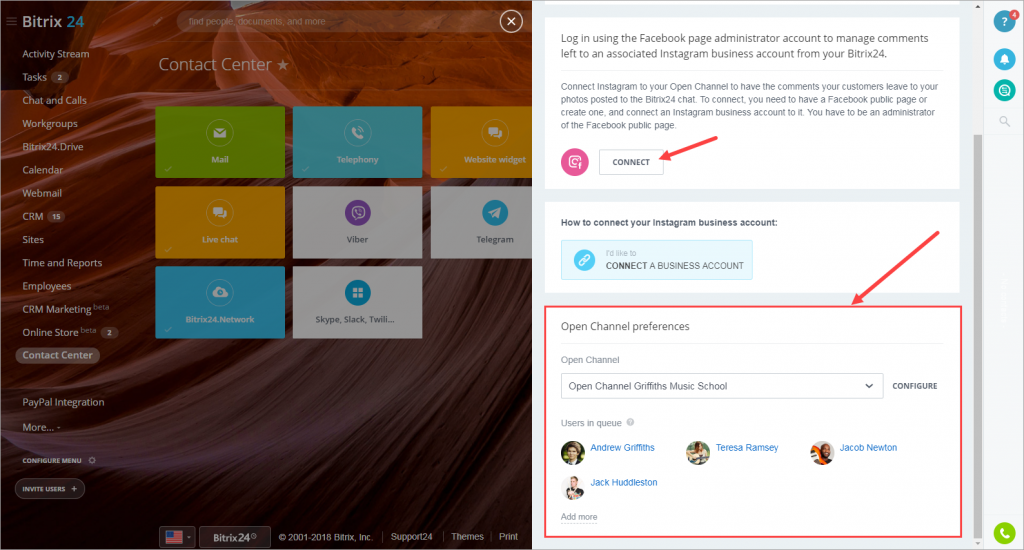Screen dimensions: 1024x550
Task: Click the blue link chain icon
Action: click(584, 260)
